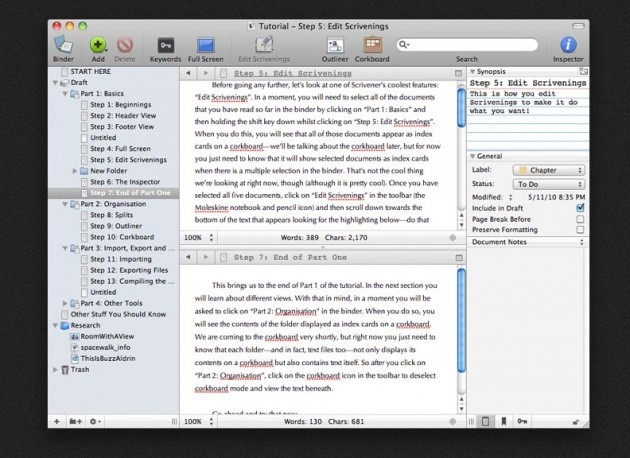Enable Page Break Before checkbox

580,219
